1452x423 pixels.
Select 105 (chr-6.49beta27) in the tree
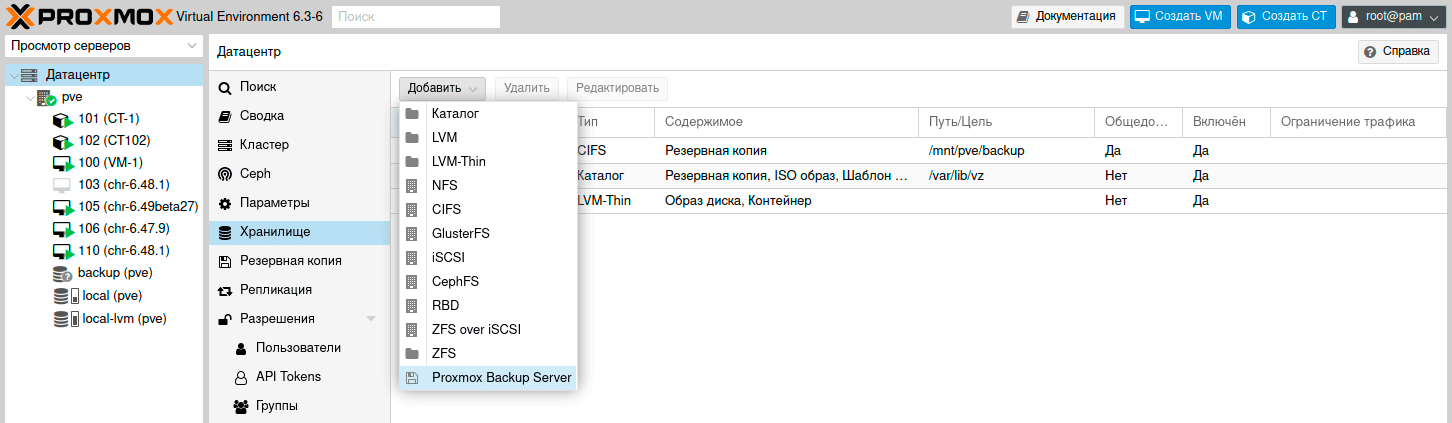[x=138, y=207]
